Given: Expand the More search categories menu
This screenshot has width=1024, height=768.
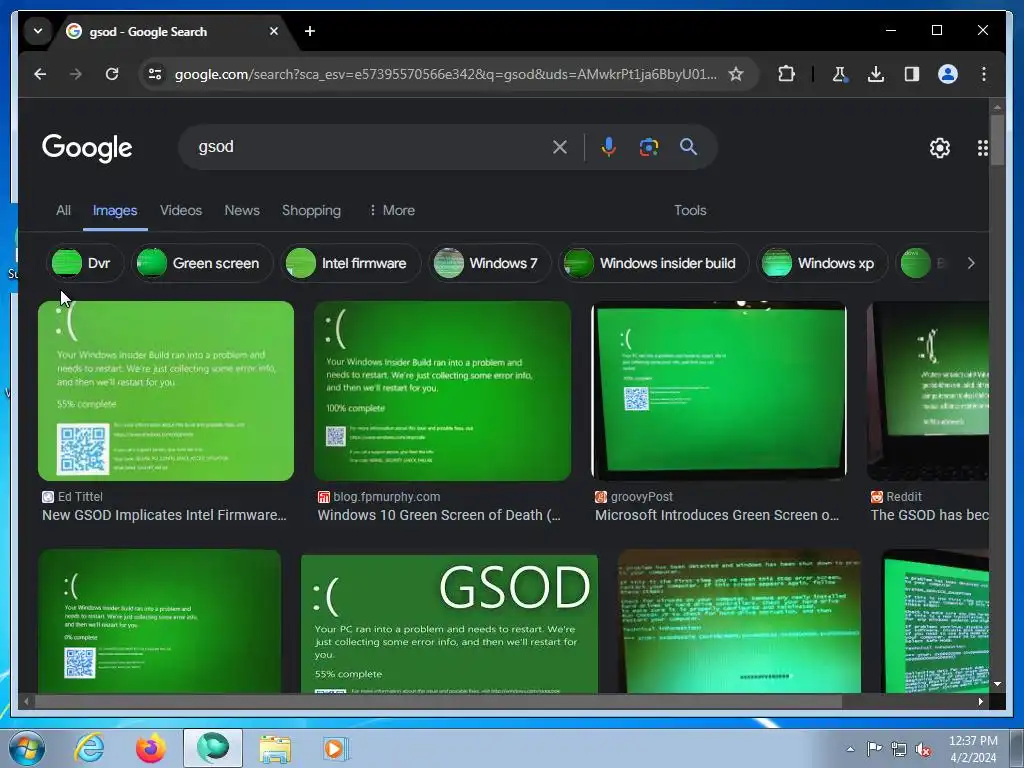Looking at the screenshot, I should pos(392,210).
